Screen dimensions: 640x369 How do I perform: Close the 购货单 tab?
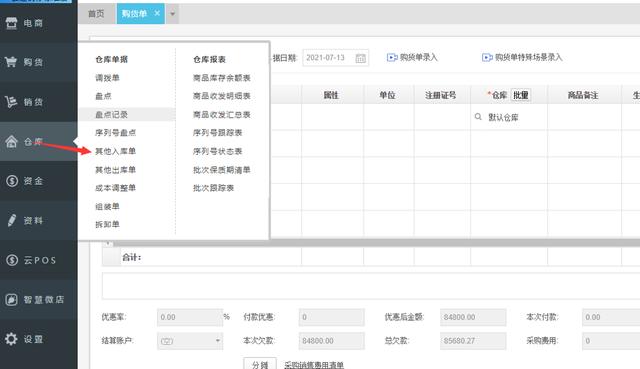157,13
